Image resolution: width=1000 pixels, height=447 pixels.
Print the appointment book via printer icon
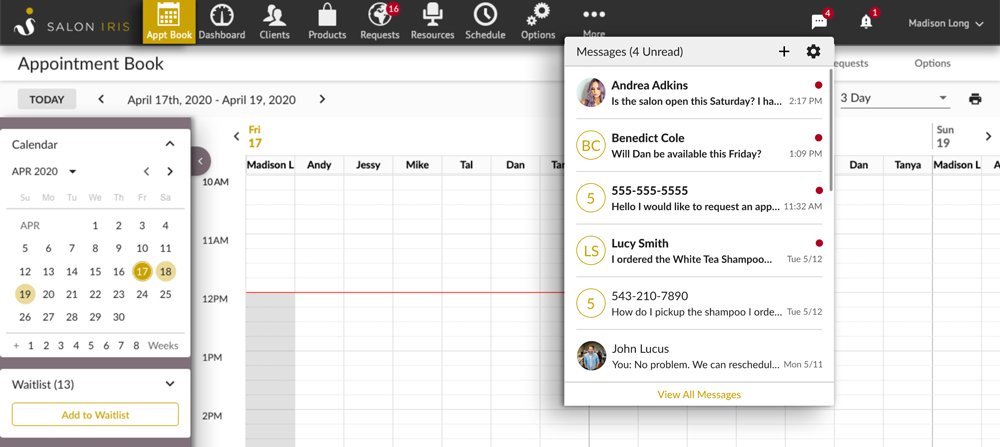pos(975,99)
